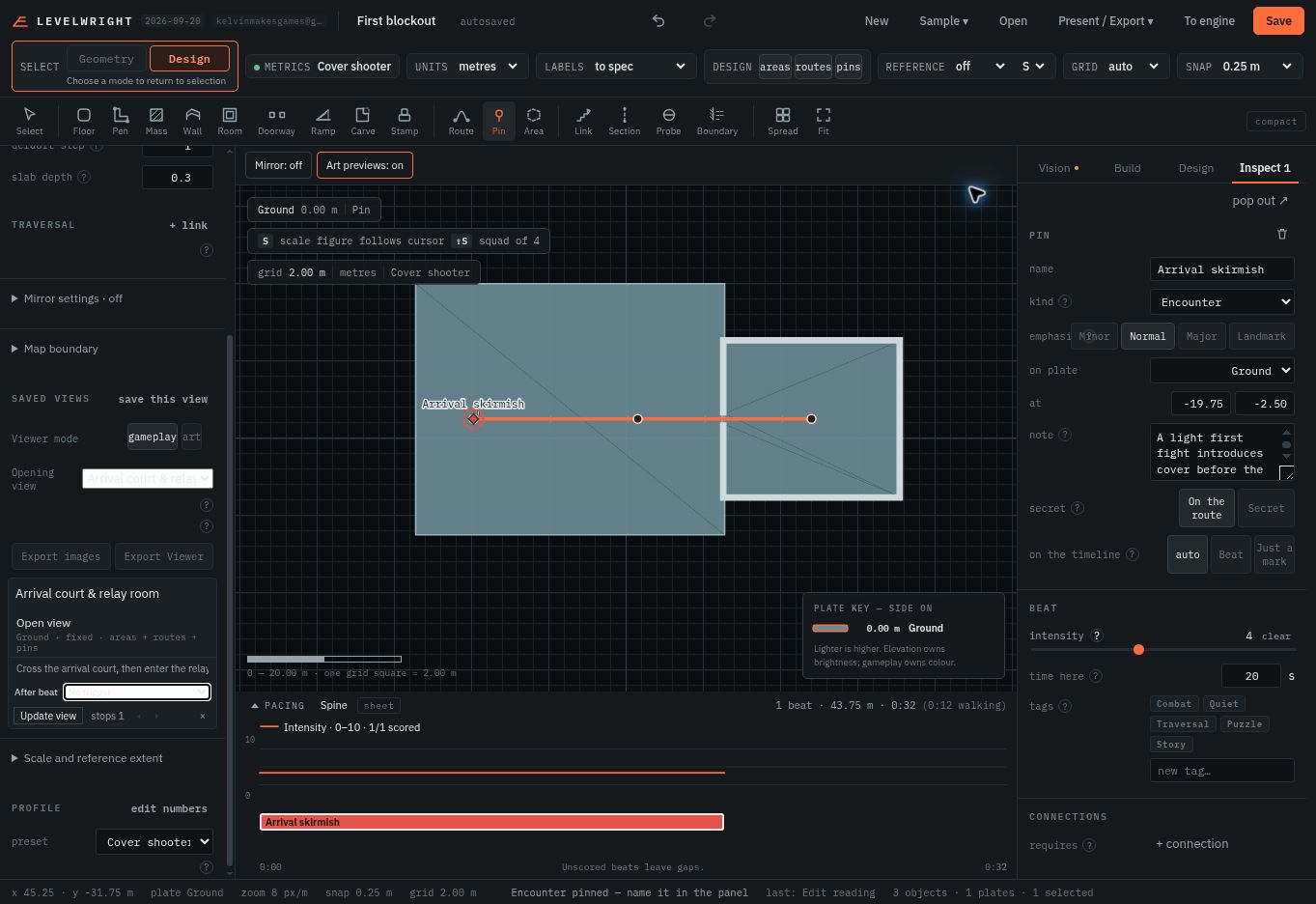Image resolution: width=1316 pixels, height=904 pixels.
Task: Select the Room tool
Action: [230, 121]
